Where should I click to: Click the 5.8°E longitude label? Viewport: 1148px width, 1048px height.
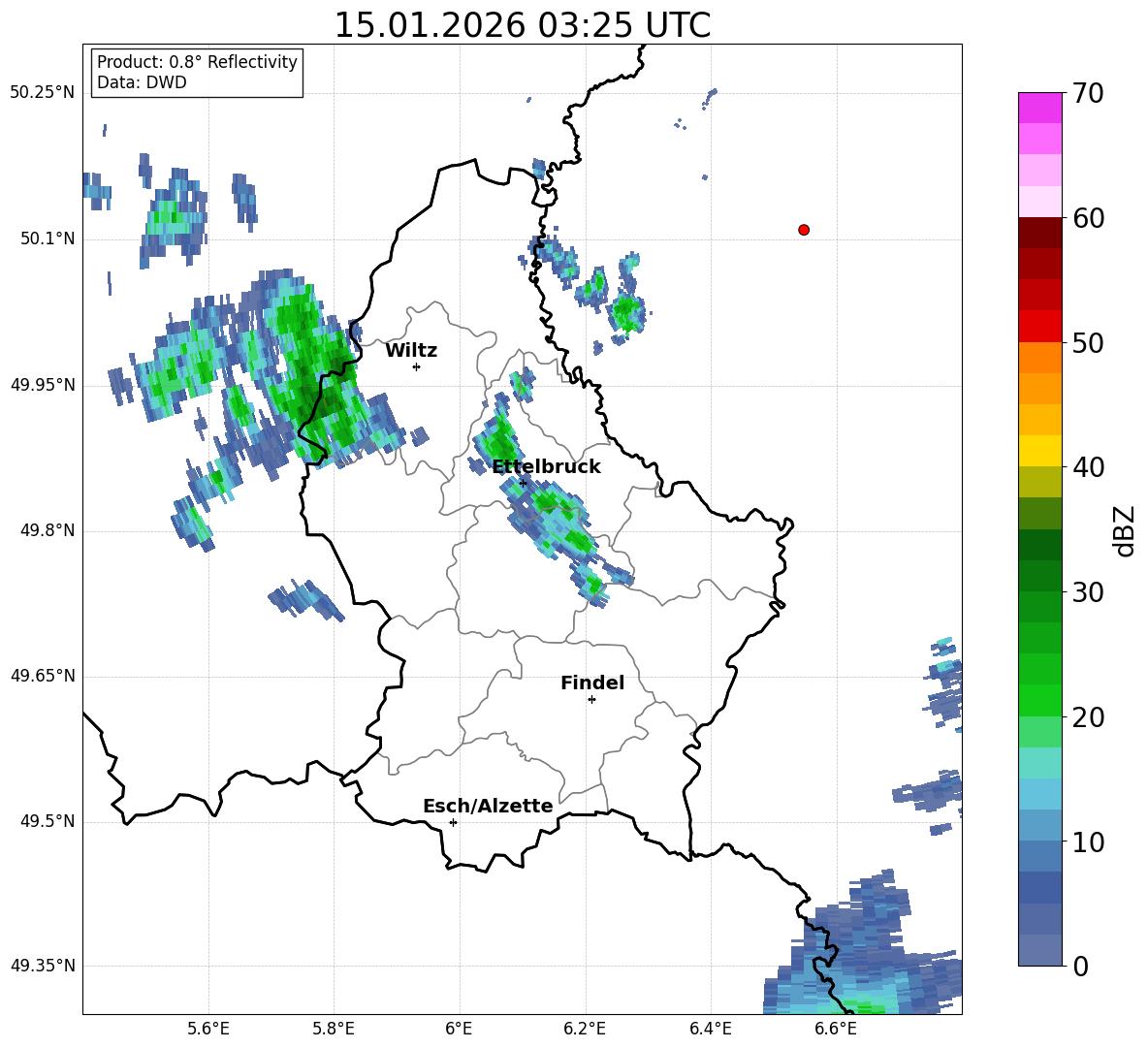pyautogui.click(x=334, y=1029)
